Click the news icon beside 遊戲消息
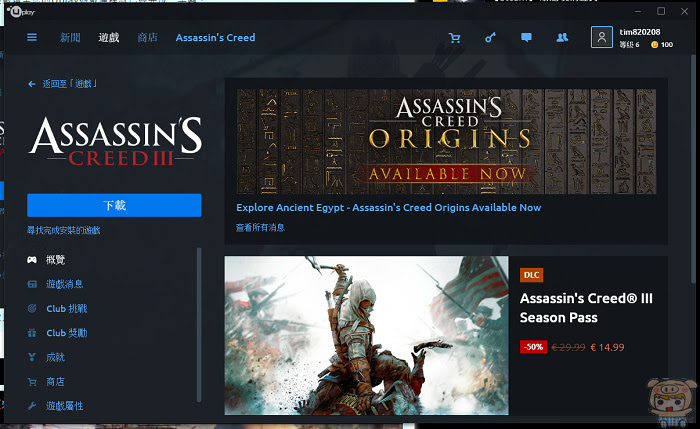700x429 pixels. 32,284
